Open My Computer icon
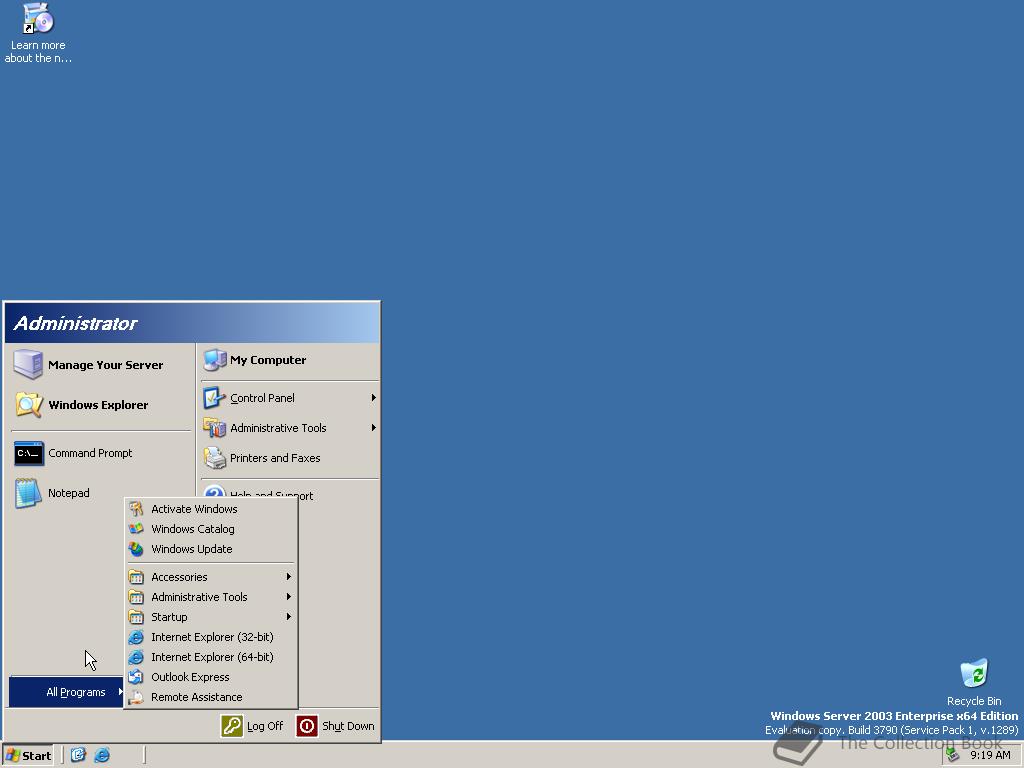Viewport: 1024px width, 768px height. (215, 360)
